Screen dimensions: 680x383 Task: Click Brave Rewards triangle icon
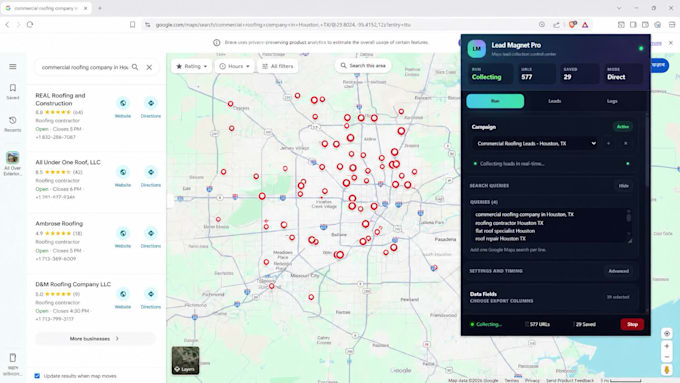(585, 25)
